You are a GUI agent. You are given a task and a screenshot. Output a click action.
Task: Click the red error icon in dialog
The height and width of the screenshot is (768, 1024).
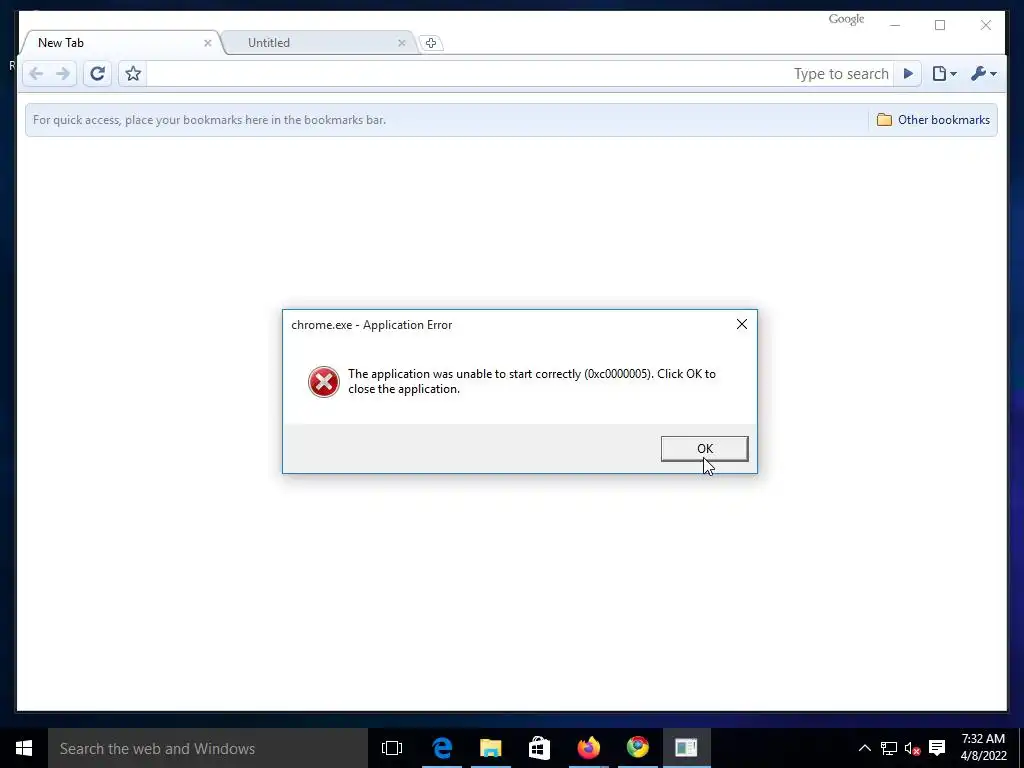tap(324, 382)
